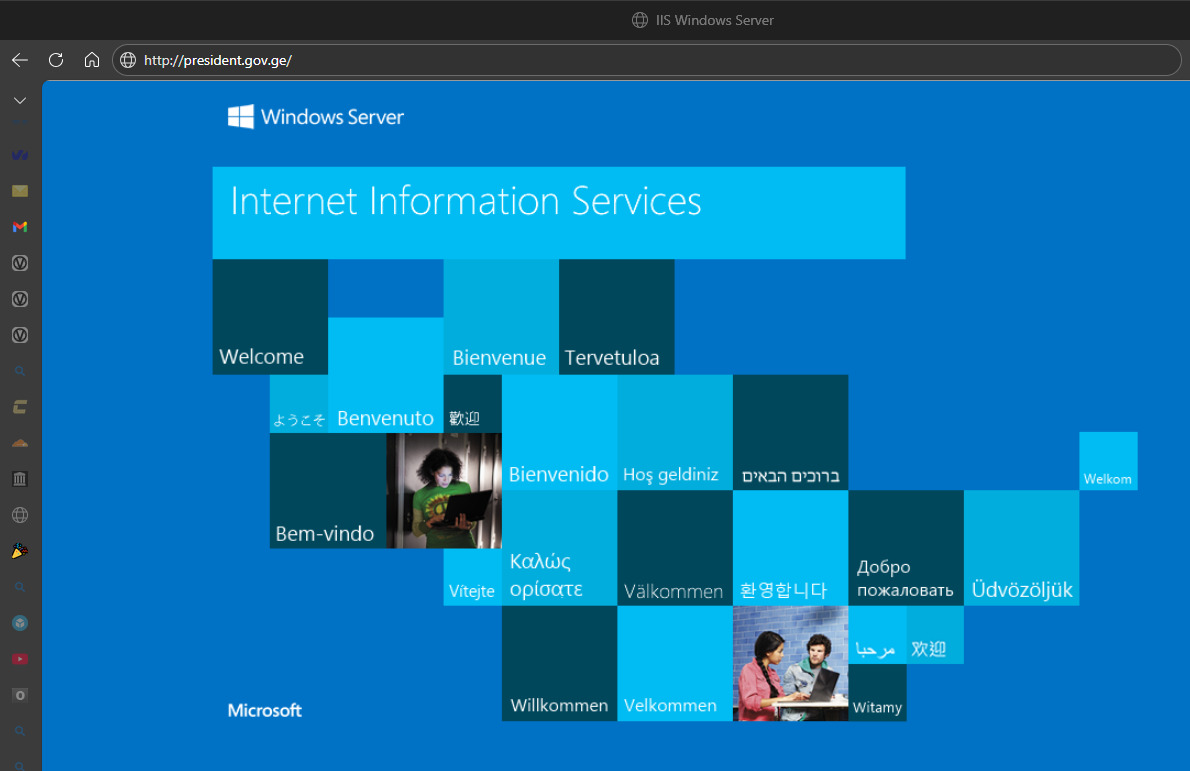Image resolution: width=1190 pixels, height=771 pixels.
Task: Click the Bienvenido tile
Action: [x=559, y=433]
